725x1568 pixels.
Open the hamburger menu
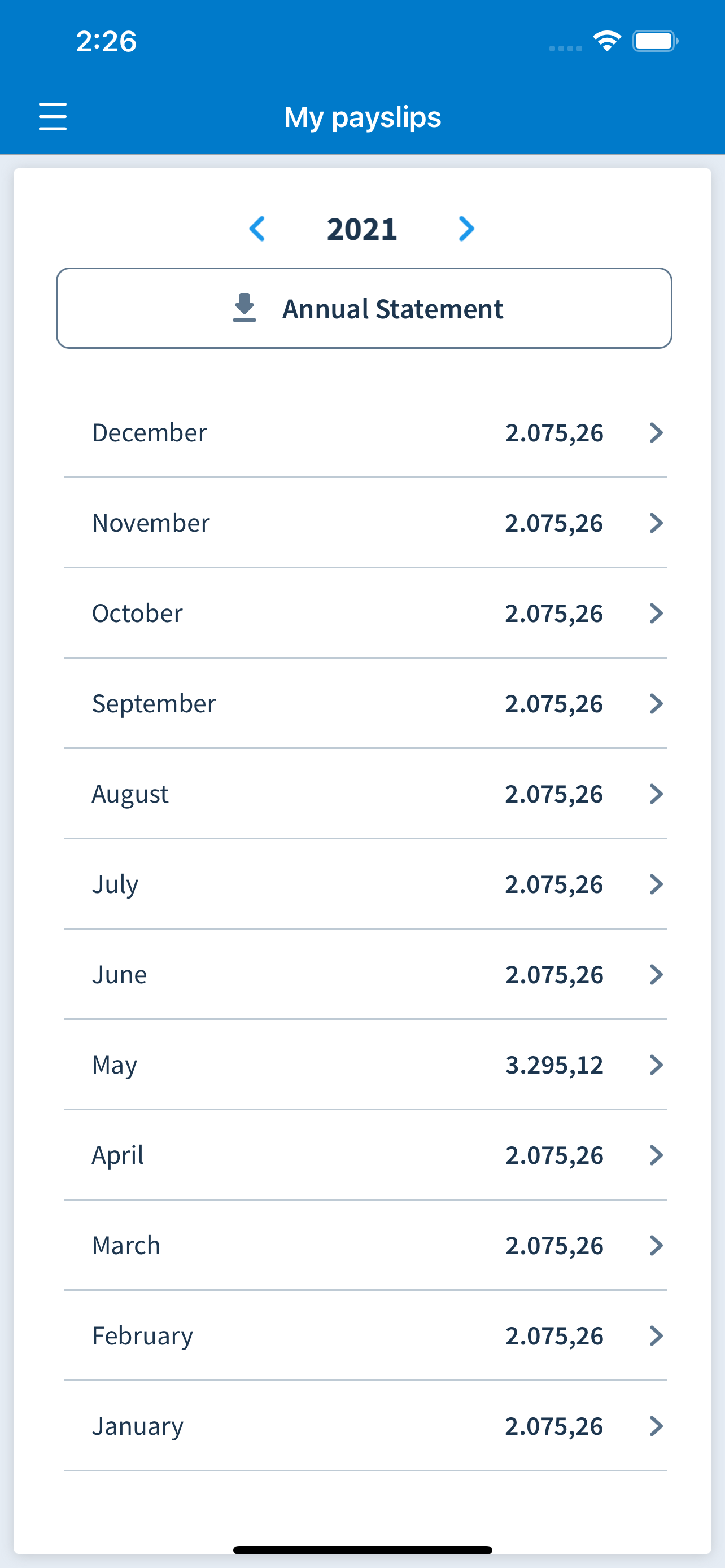[53, 116]
